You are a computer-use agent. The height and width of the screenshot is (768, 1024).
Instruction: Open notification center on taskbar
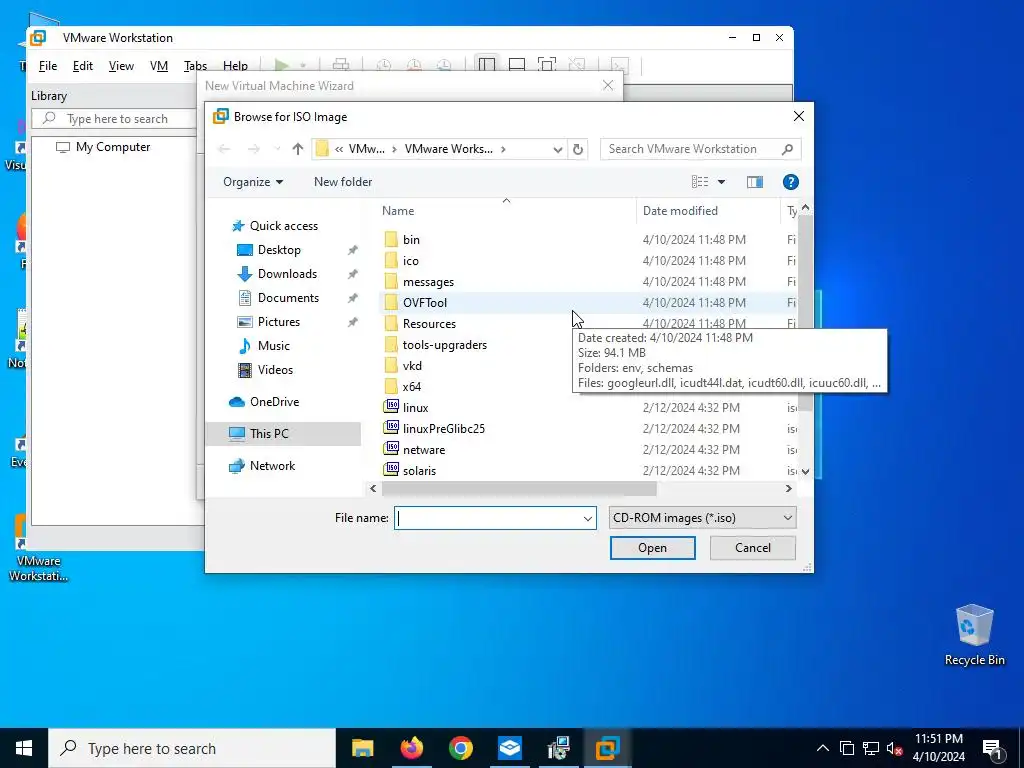click(x=993, y=748)
